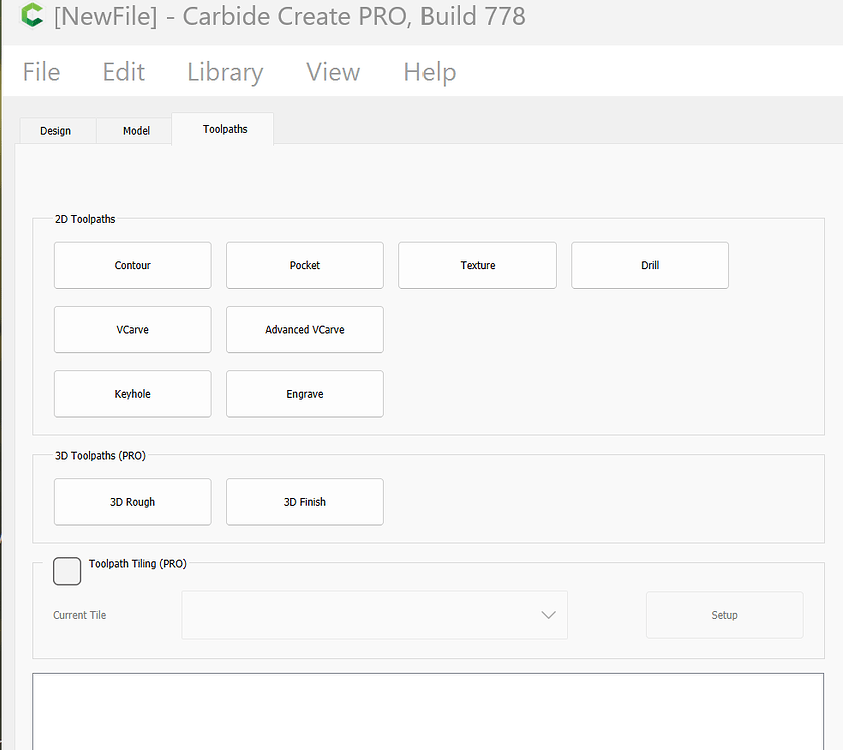The height and width of the screenshot is (750, 843).
Task: Click the 2D Toolpaths group label
Action: tap(85, 219)
